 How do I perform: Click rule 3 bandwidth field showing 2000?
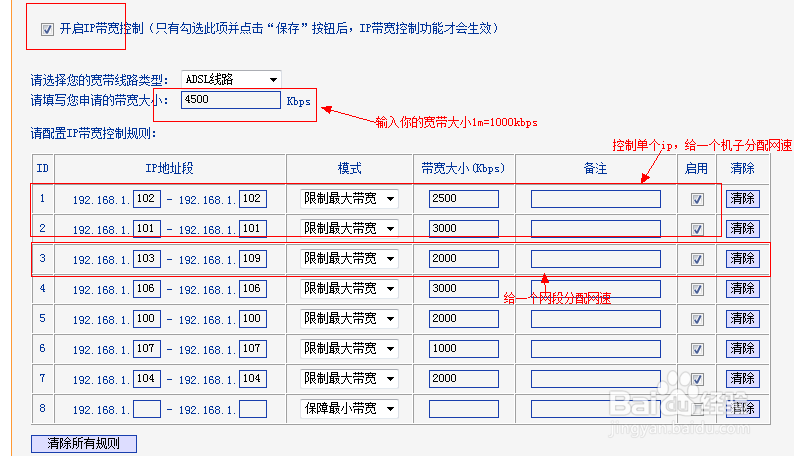(463, 259)
